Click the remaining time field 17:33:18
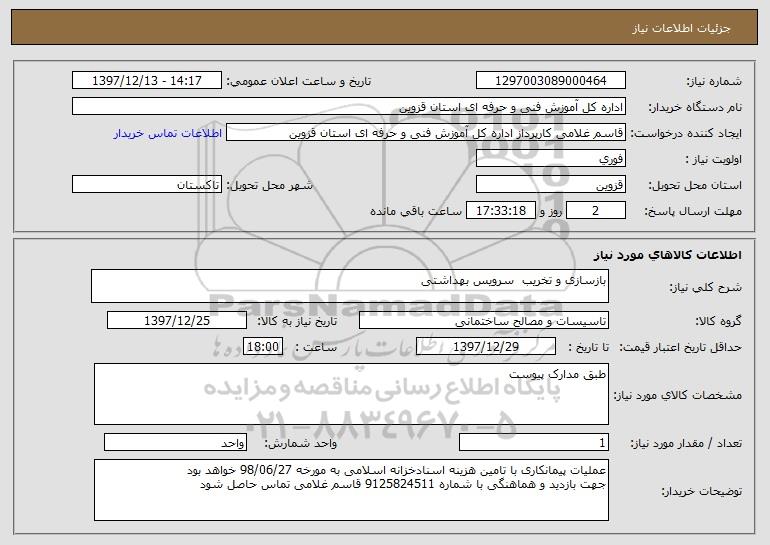This screenshot has height=545, width=770. pyautogui.click(x=500, y=210)
